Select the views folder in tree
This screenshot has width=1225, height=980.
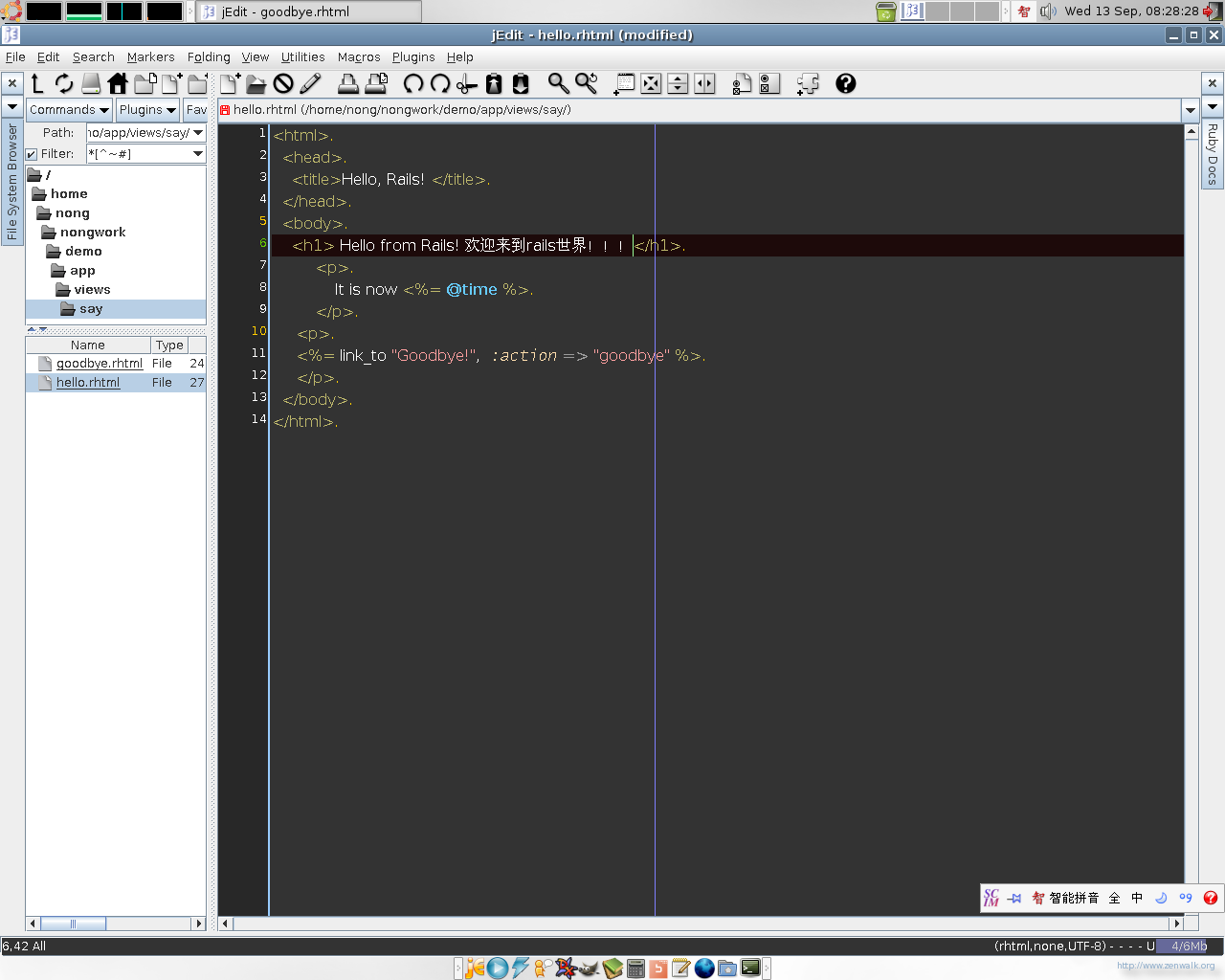click(92, 290)
